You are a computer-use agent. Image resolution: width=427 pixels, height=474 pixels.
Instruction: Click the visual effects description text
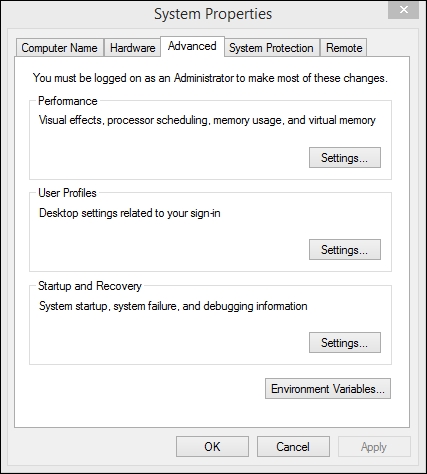[x=207, y=120]
